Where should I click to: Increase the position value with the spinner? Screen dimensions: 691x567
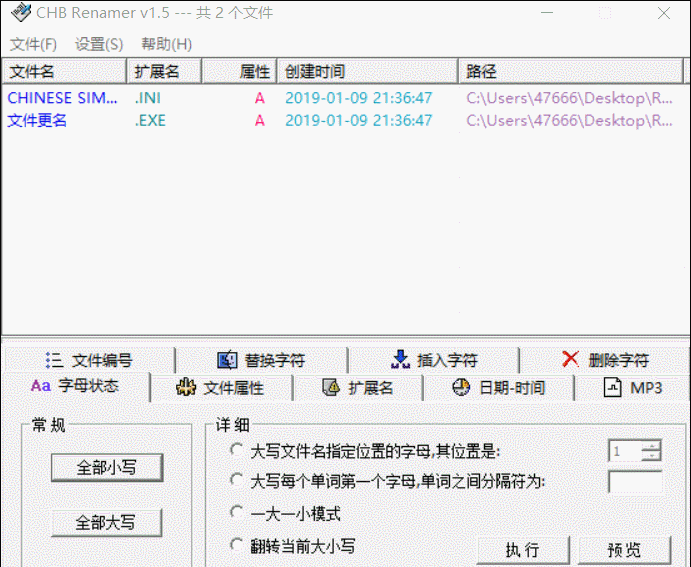click(x=651, y=446)
